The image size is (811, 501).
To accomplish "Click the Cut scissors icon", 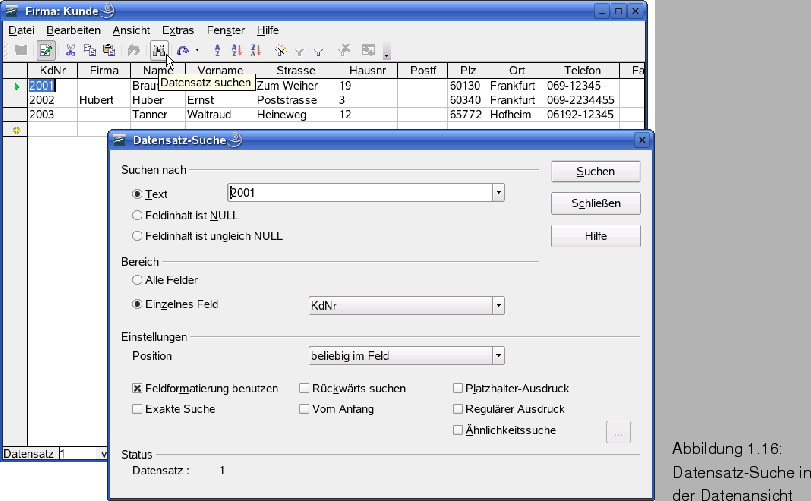I will pyautogui.click(x=70, y=50).
